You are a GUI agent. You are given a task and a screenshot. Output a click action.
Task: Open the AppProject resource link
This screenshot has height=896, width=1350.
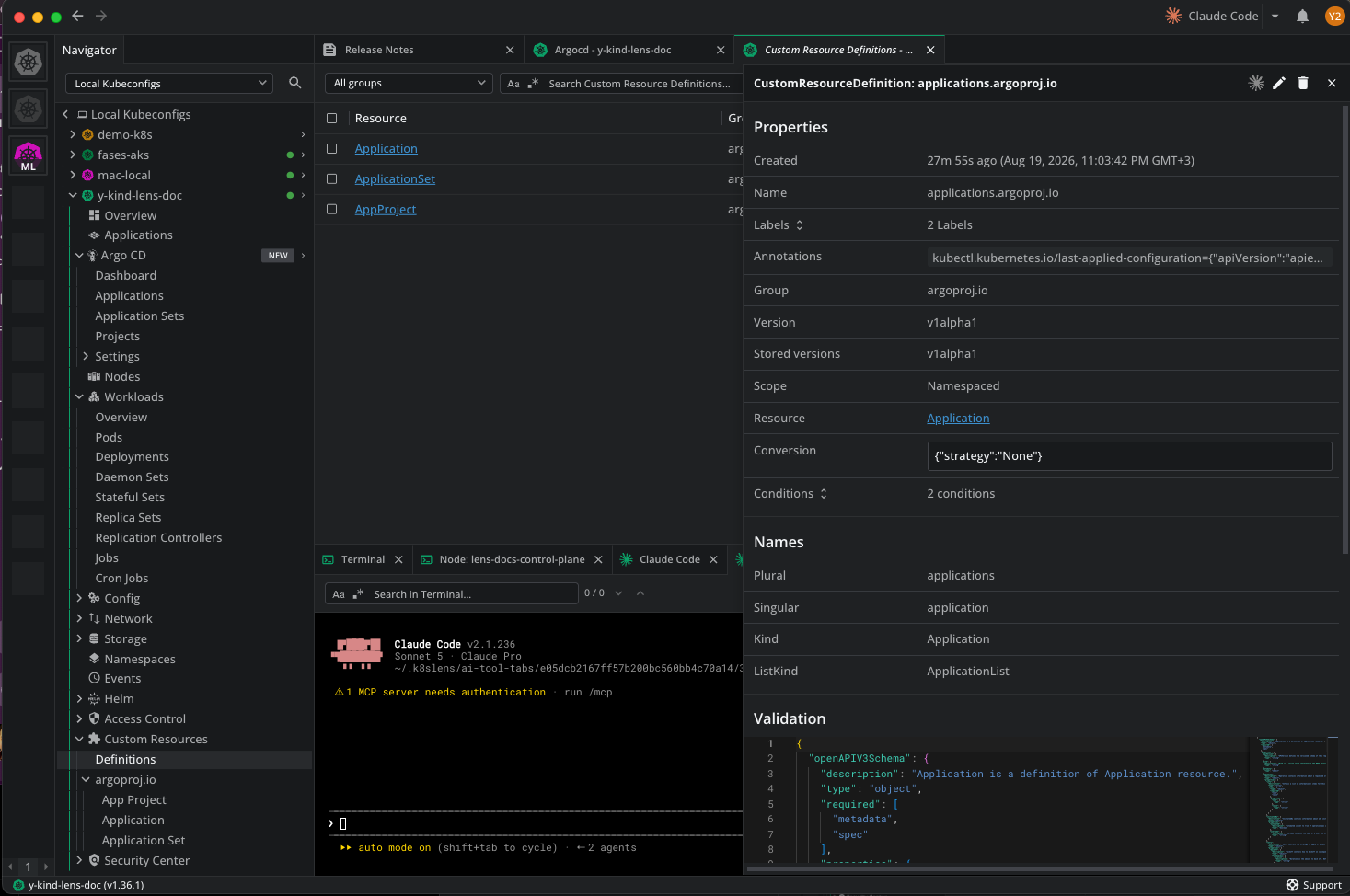coord(386,209)
